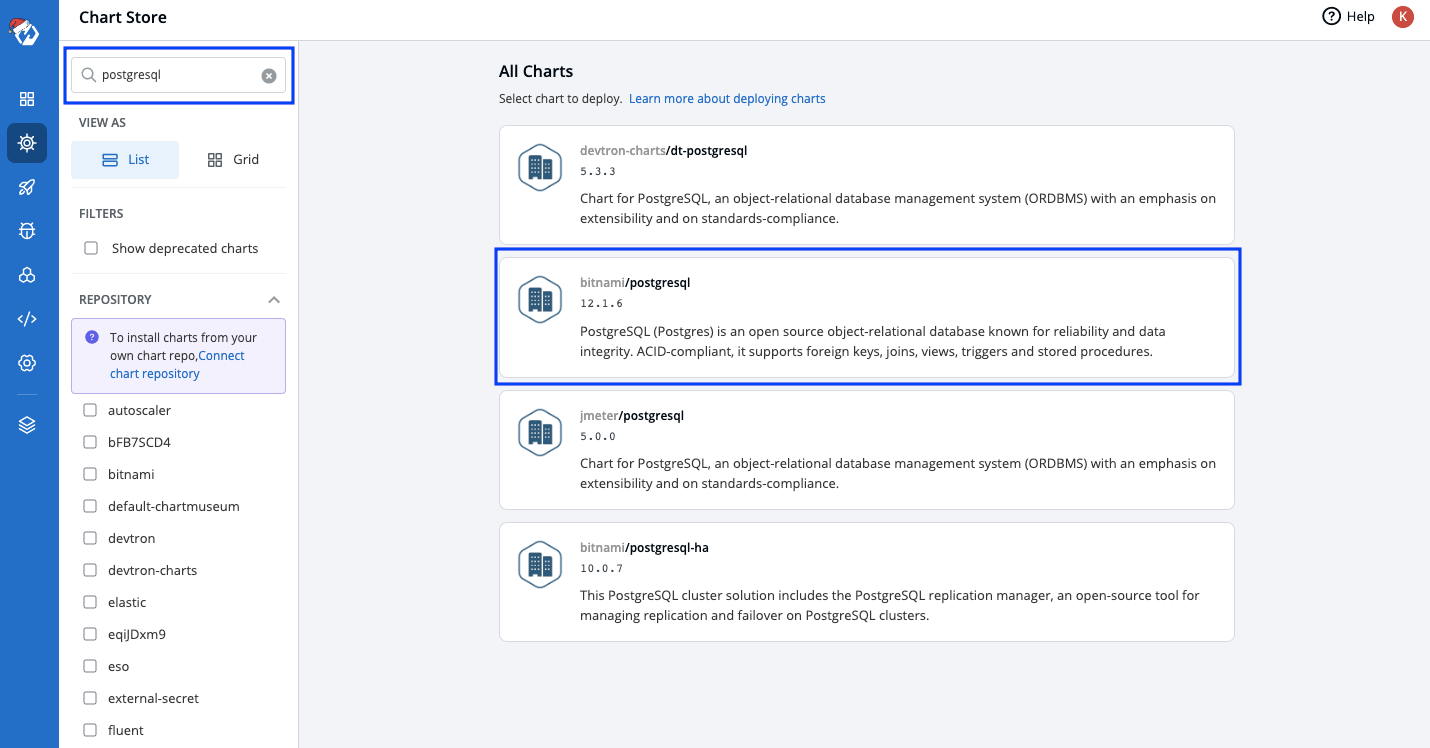
Task: Open the stacked layers icon in sidebar
Action: click(27, 425)
